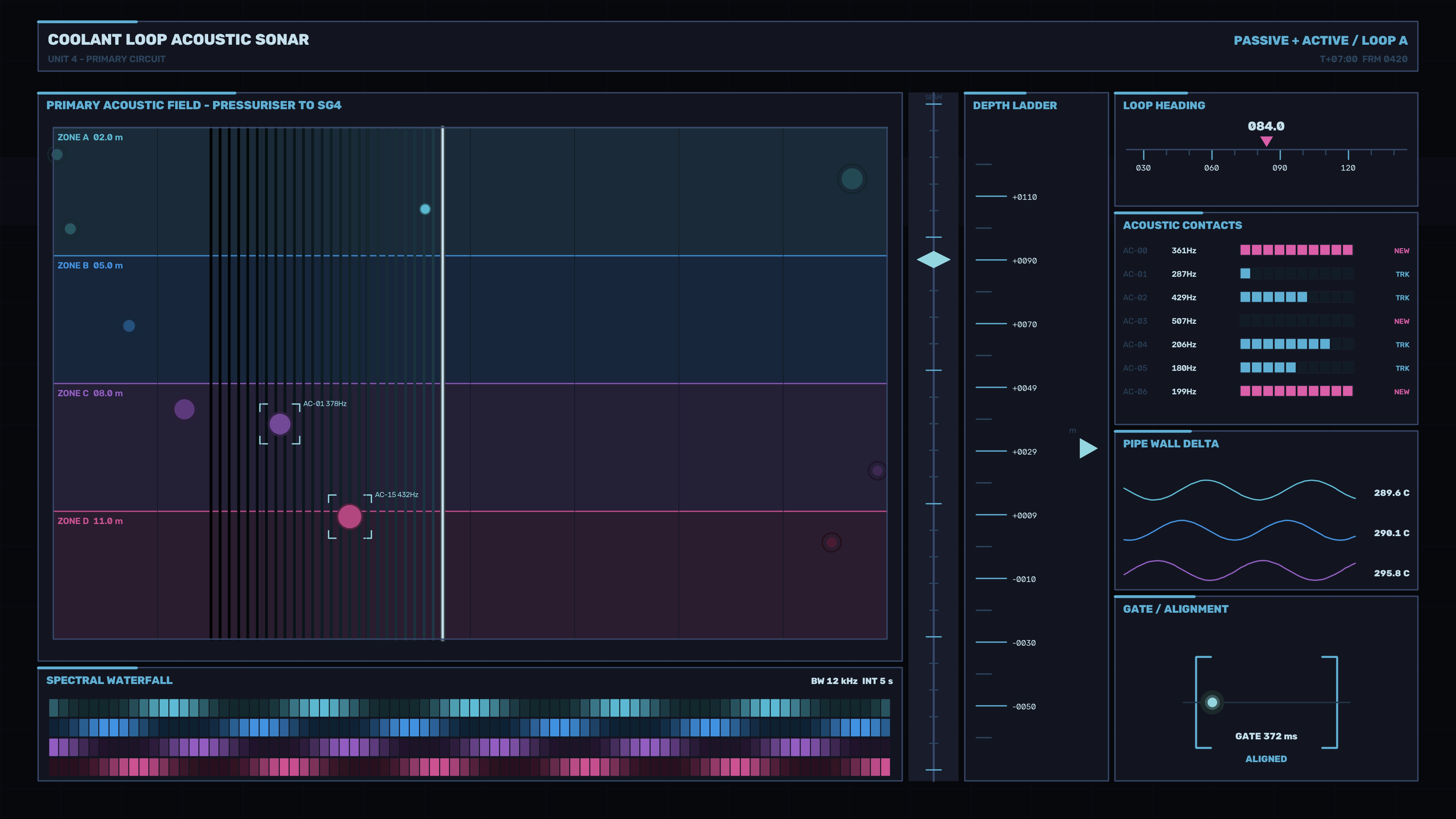
Task: Click the depth ladder triangle pointer
Action: [x=1088, y=448]
